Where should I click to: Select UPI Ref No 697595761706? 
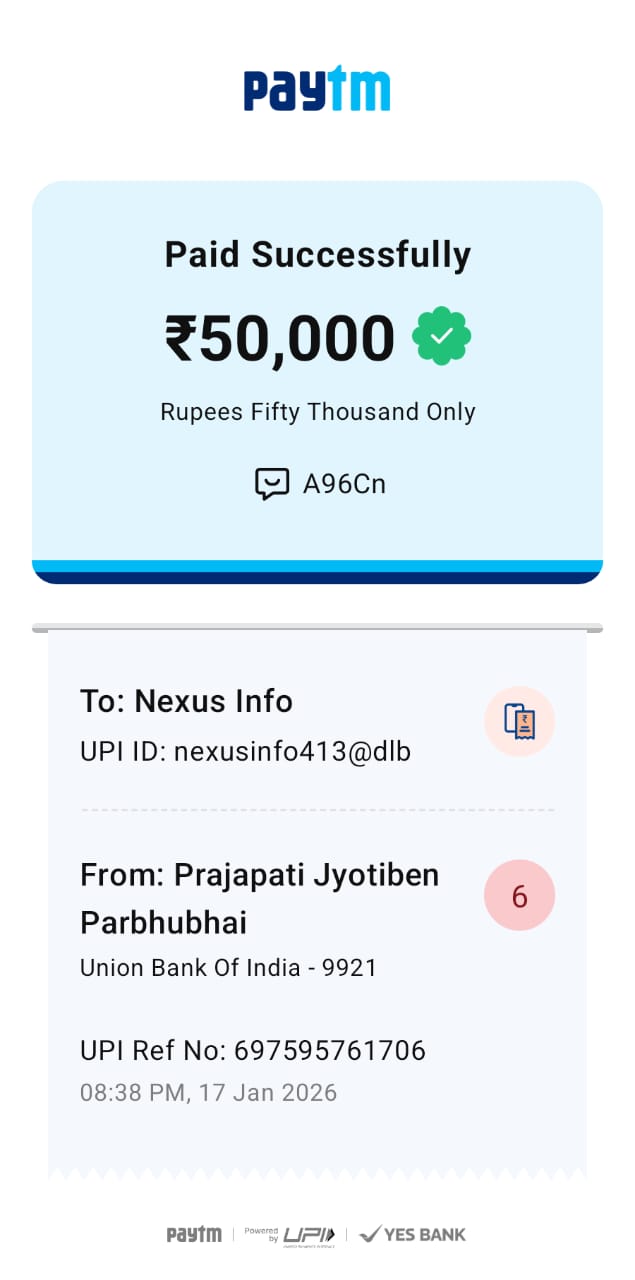coord(253,1050)
